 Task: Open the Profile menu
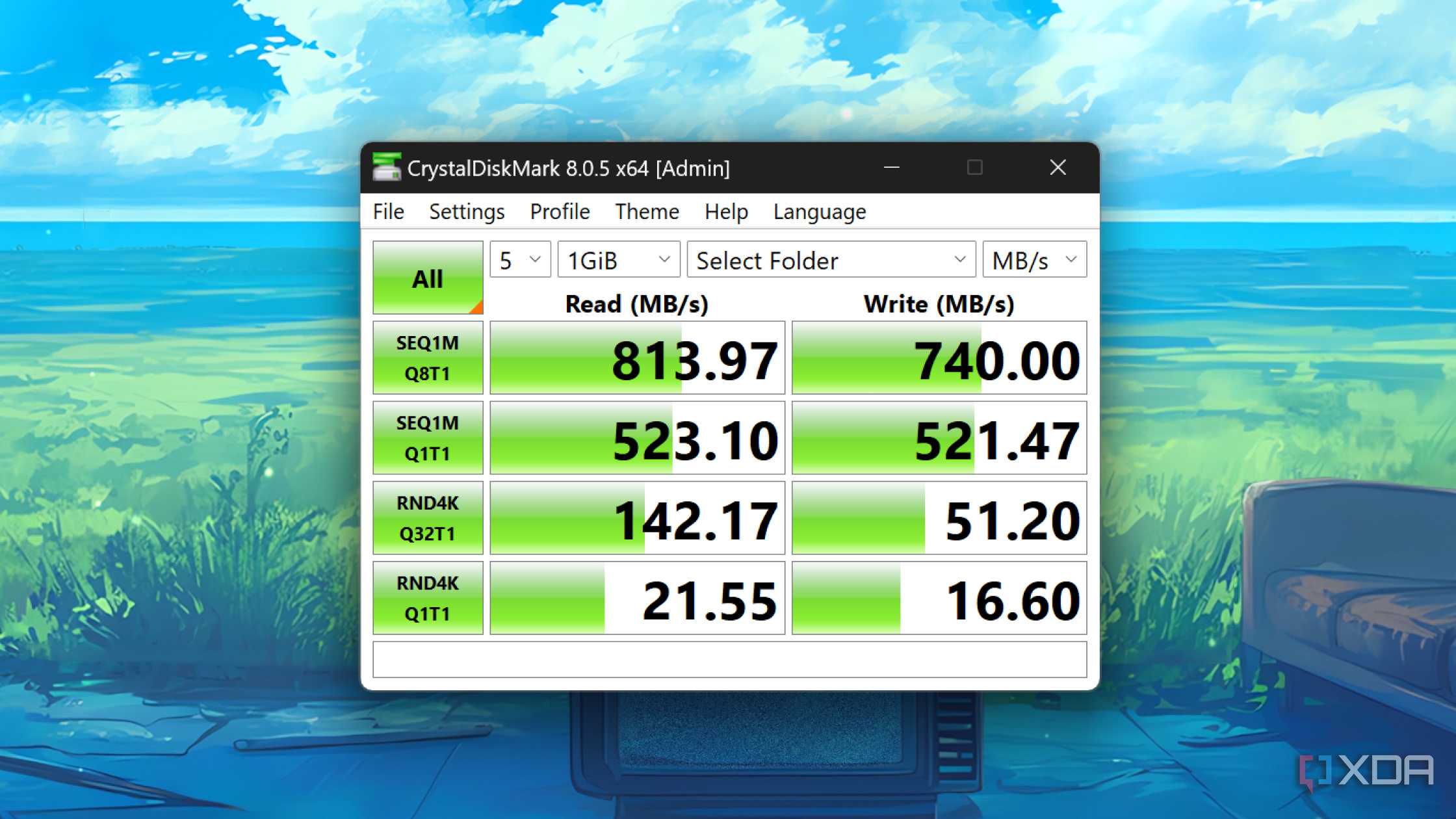click(x=560, y=212)
